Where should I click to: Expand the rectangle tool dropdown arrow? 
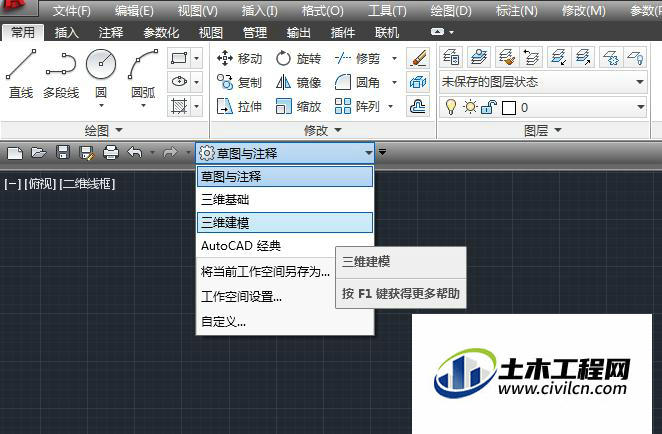[196, 58]
